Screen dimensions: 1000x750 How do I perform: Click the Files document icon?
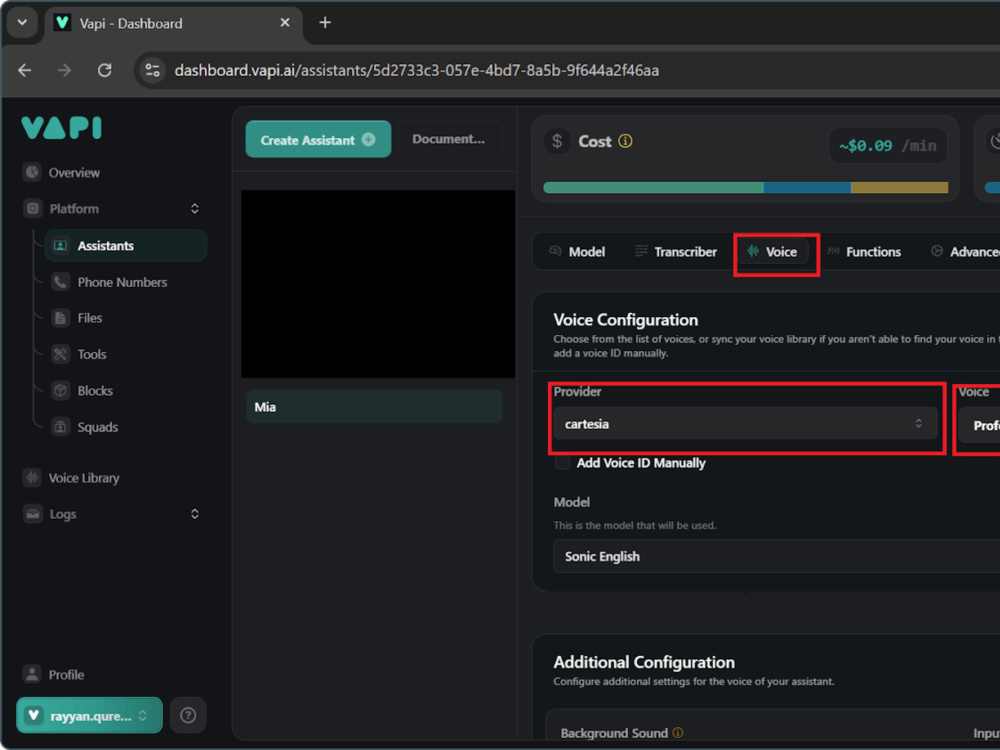pyautogui.click(x=60, y=318)
